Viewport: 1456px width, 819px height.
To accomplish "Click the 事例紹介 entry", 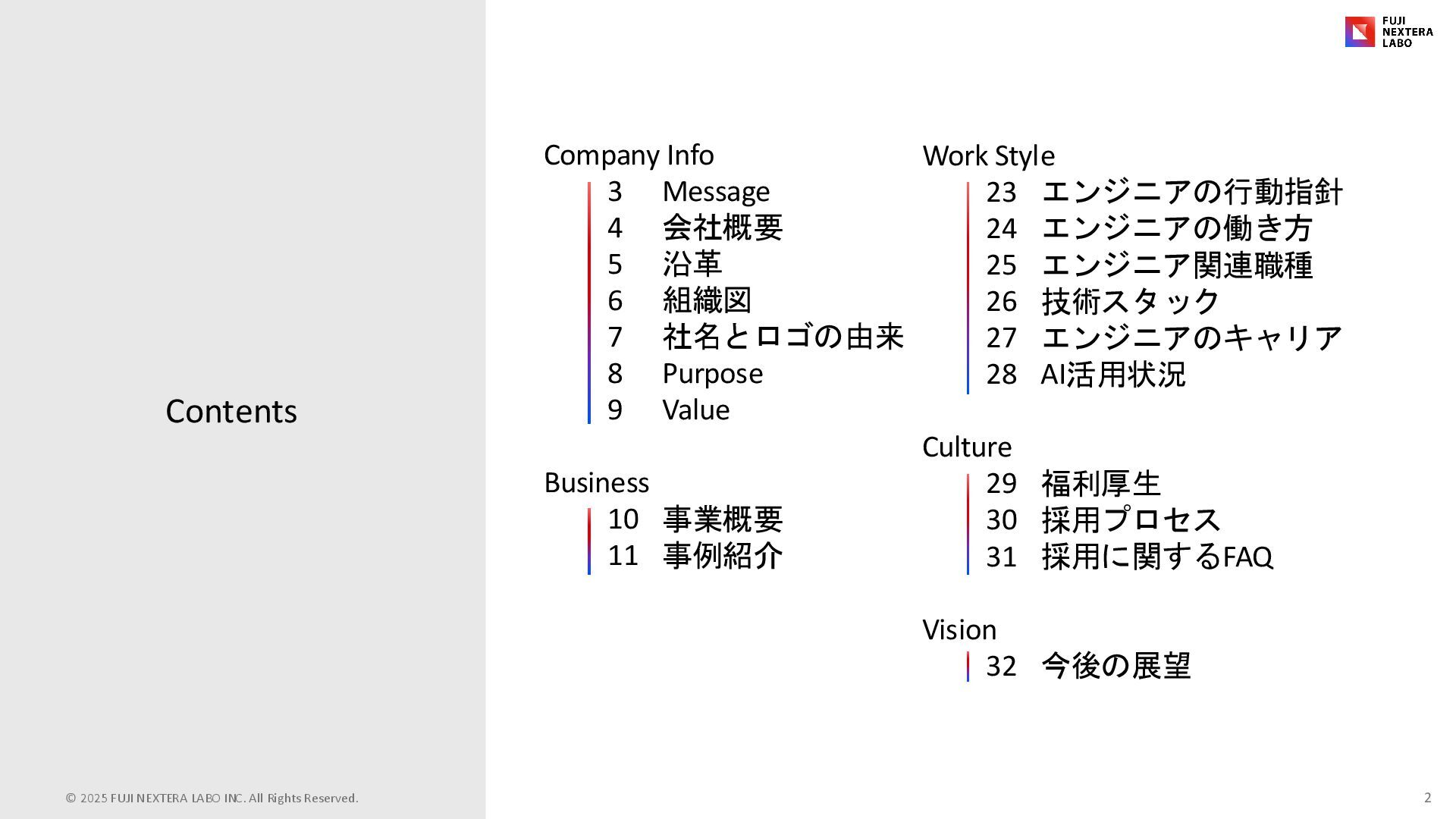I will (722, 556).
